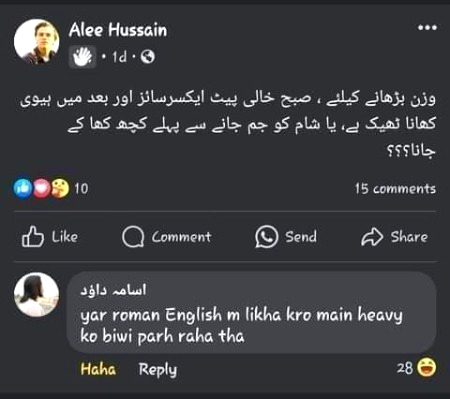The width and height of the screenshot is (450, 399).
Task: Click the Share arrow icon
Action: (372, 237)
